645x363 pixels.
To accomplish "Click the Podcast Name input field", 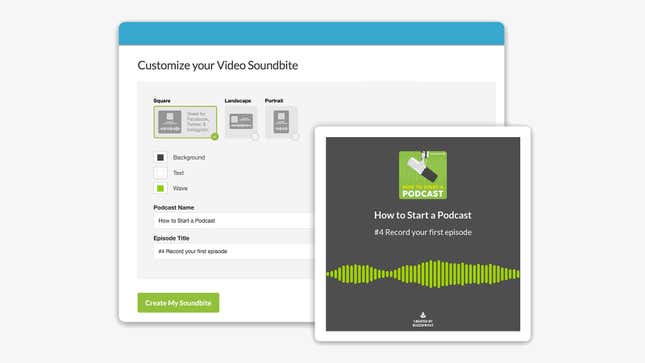I will [234, 221].
